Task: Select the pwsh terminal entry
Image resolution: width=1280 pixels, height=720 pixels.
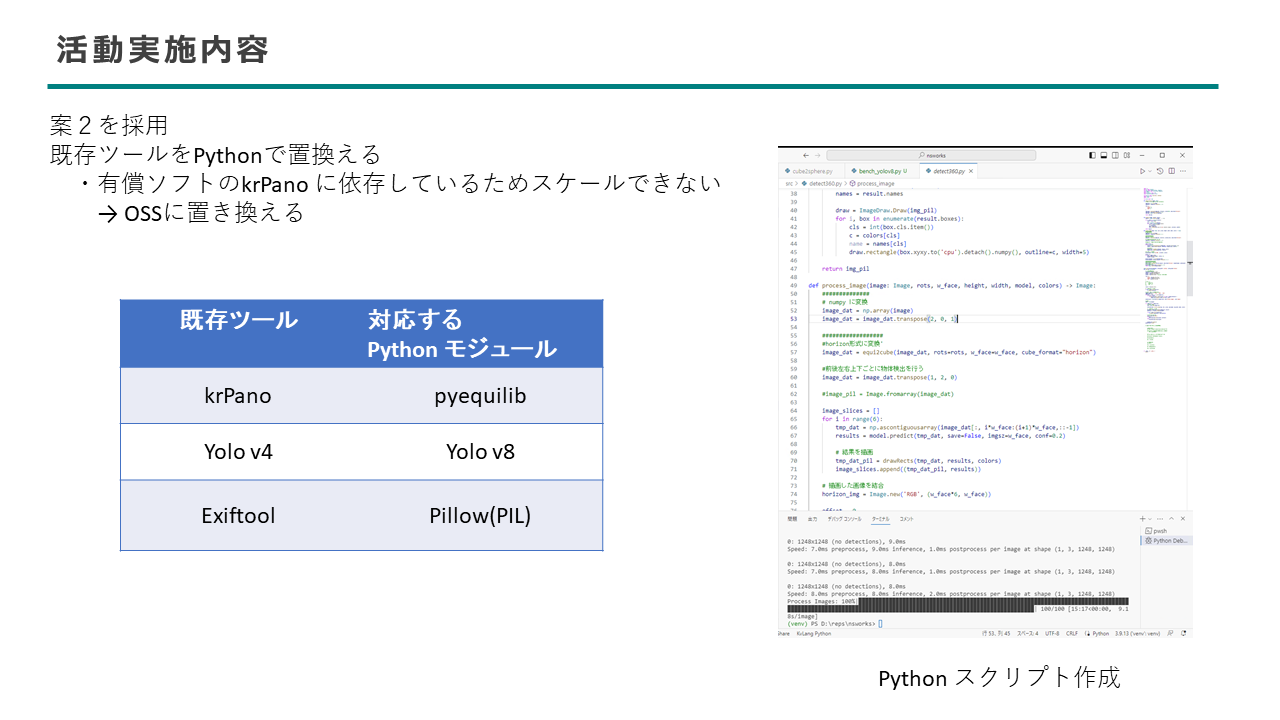Action: (x=1166, y=531)
